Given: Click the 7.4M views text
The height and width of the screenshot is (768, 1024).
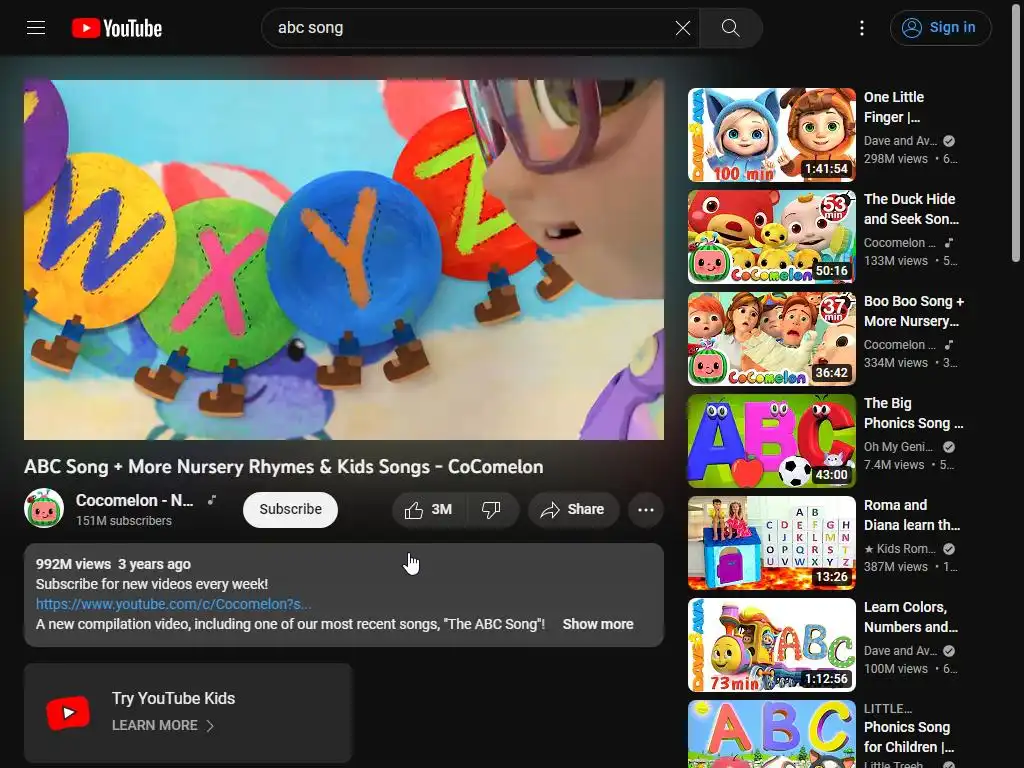Looking at the screenshot, I should point(894,464).
